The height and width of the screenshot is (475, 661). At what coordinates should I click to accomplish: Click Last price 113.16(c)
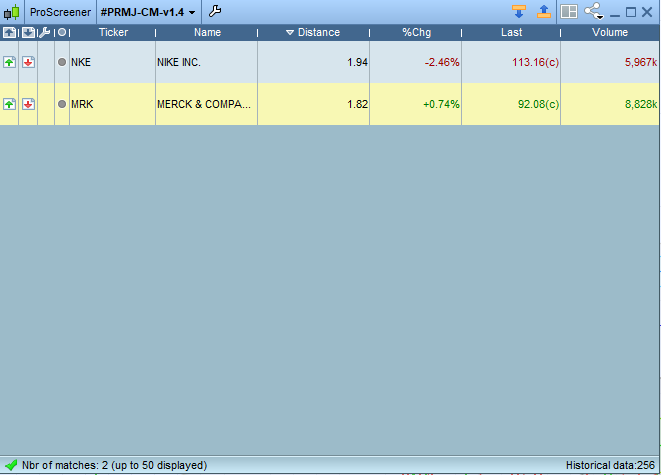[535, 62]
